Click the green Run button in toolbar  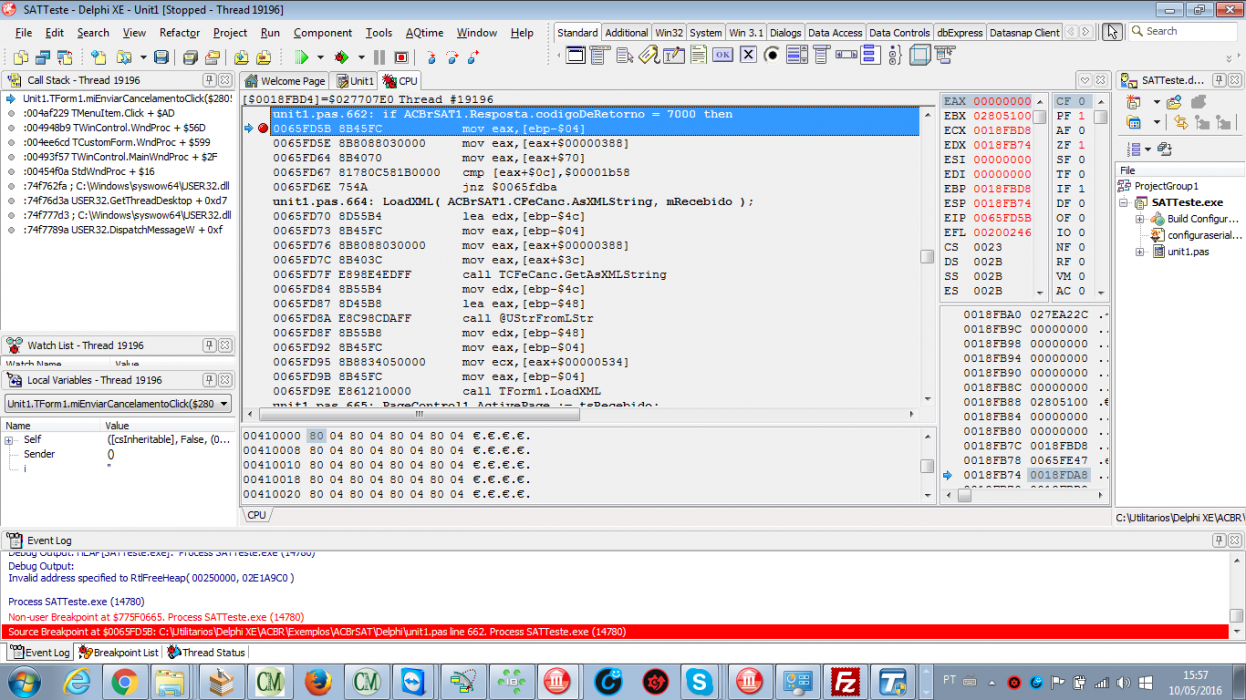(303, 57)
